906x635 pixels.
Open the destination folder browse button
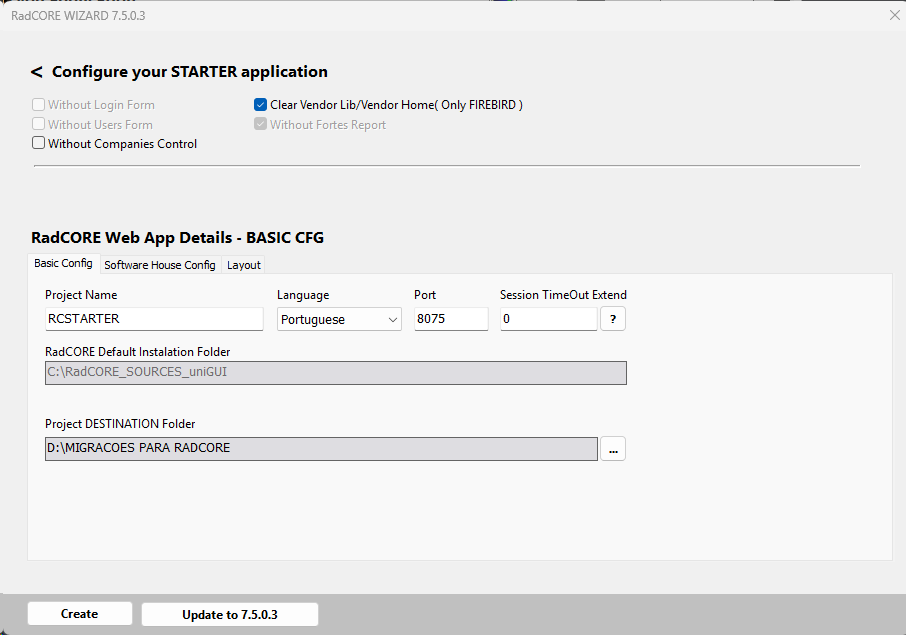tap(613, 449)
